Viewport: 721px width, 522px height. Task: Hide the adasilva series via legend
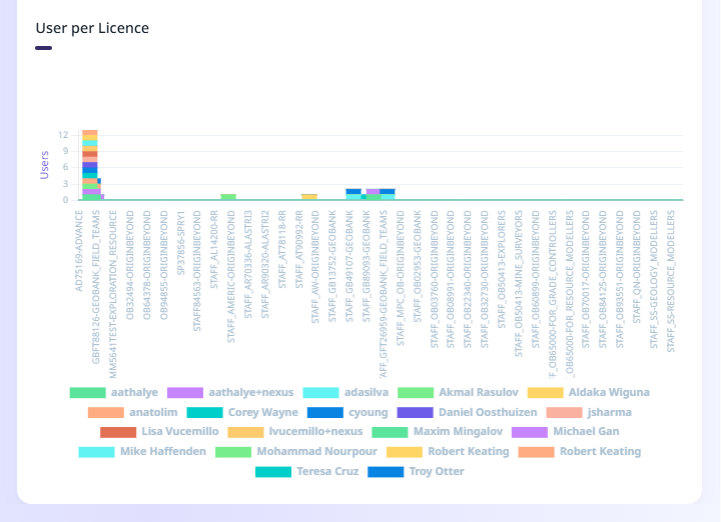[346, 392]
